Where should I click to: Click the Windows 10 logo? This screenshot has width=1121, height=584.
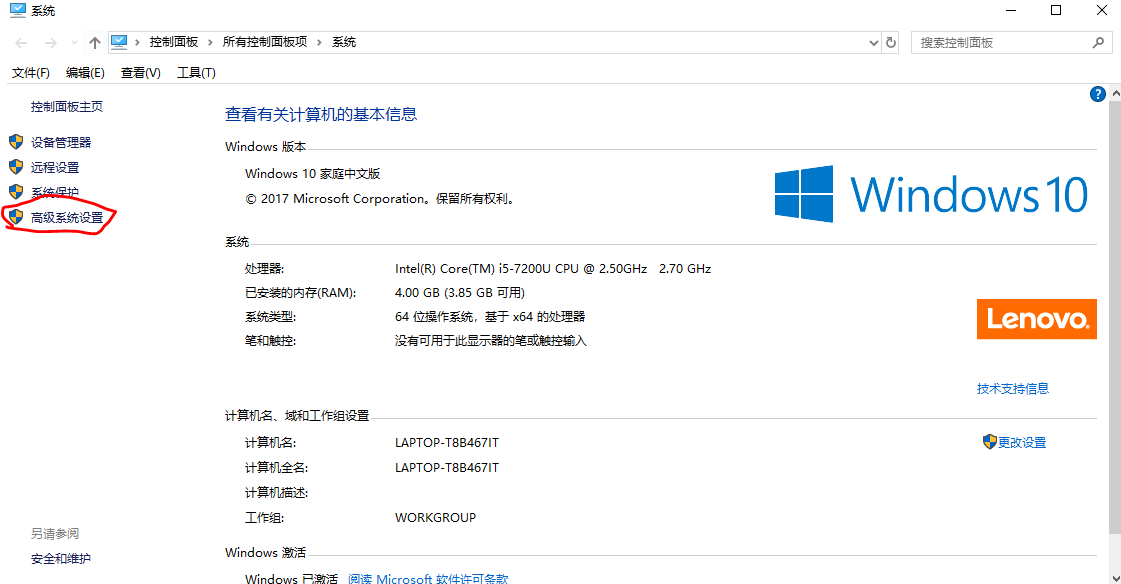932,194
